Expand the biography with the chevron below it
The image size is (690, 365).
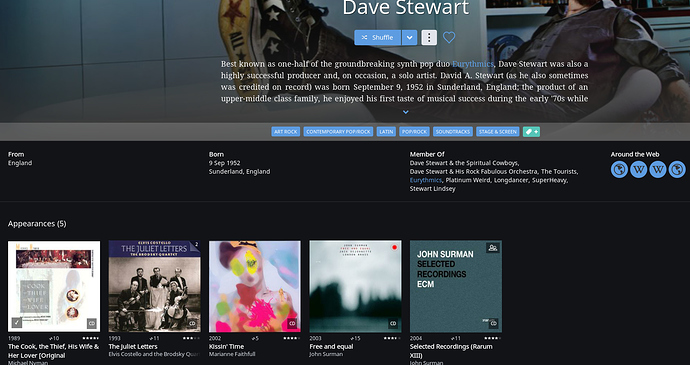tap(406, 112)
